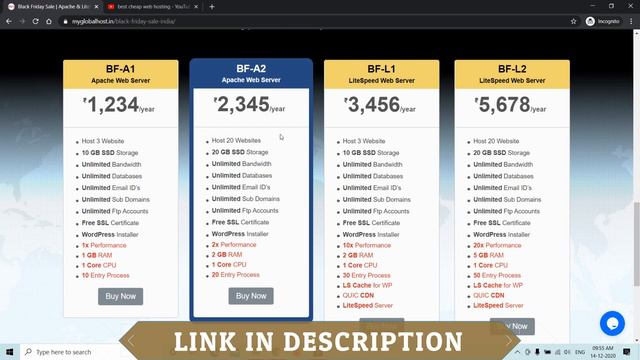Click 'WordPress Installer' in BF-A2

(x=240, y=234)
